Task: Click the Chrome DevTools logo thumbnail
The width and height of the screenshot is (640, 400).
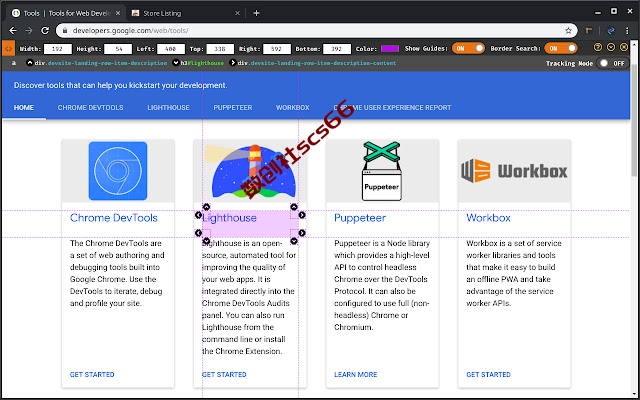Action: pos(118,171)
